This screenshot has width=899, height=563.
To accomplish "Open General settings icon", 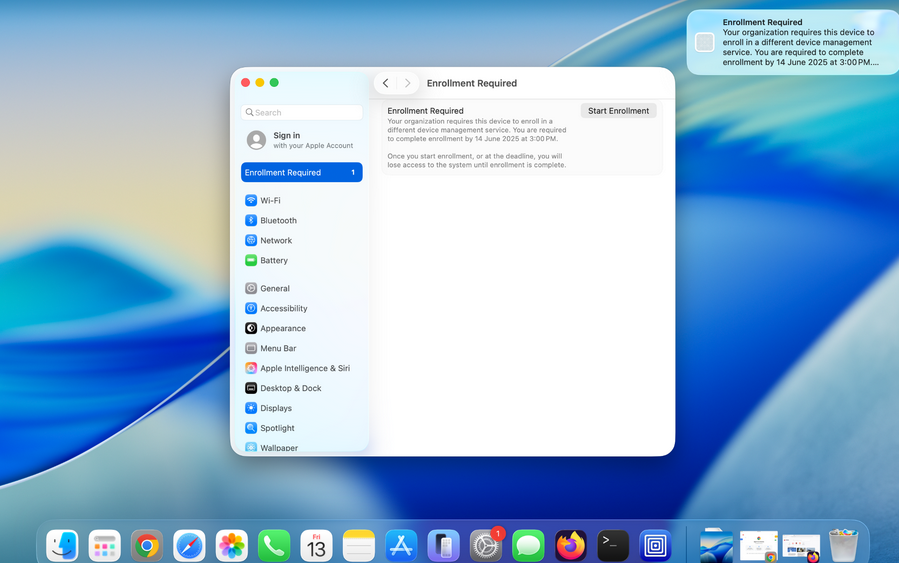I will tap(251, 288).
